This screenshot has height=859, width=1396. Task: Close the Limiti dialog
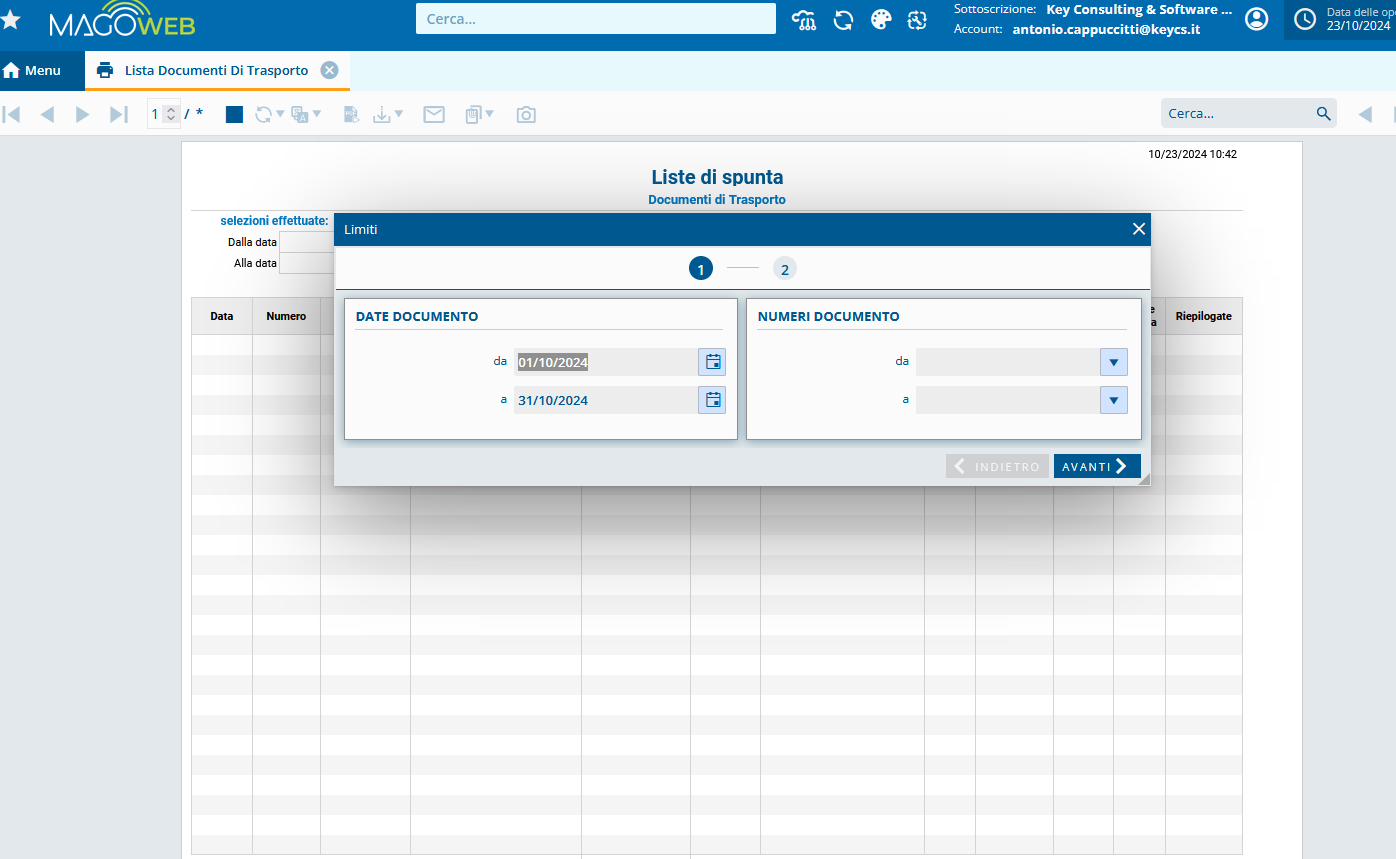point(1138,229)
